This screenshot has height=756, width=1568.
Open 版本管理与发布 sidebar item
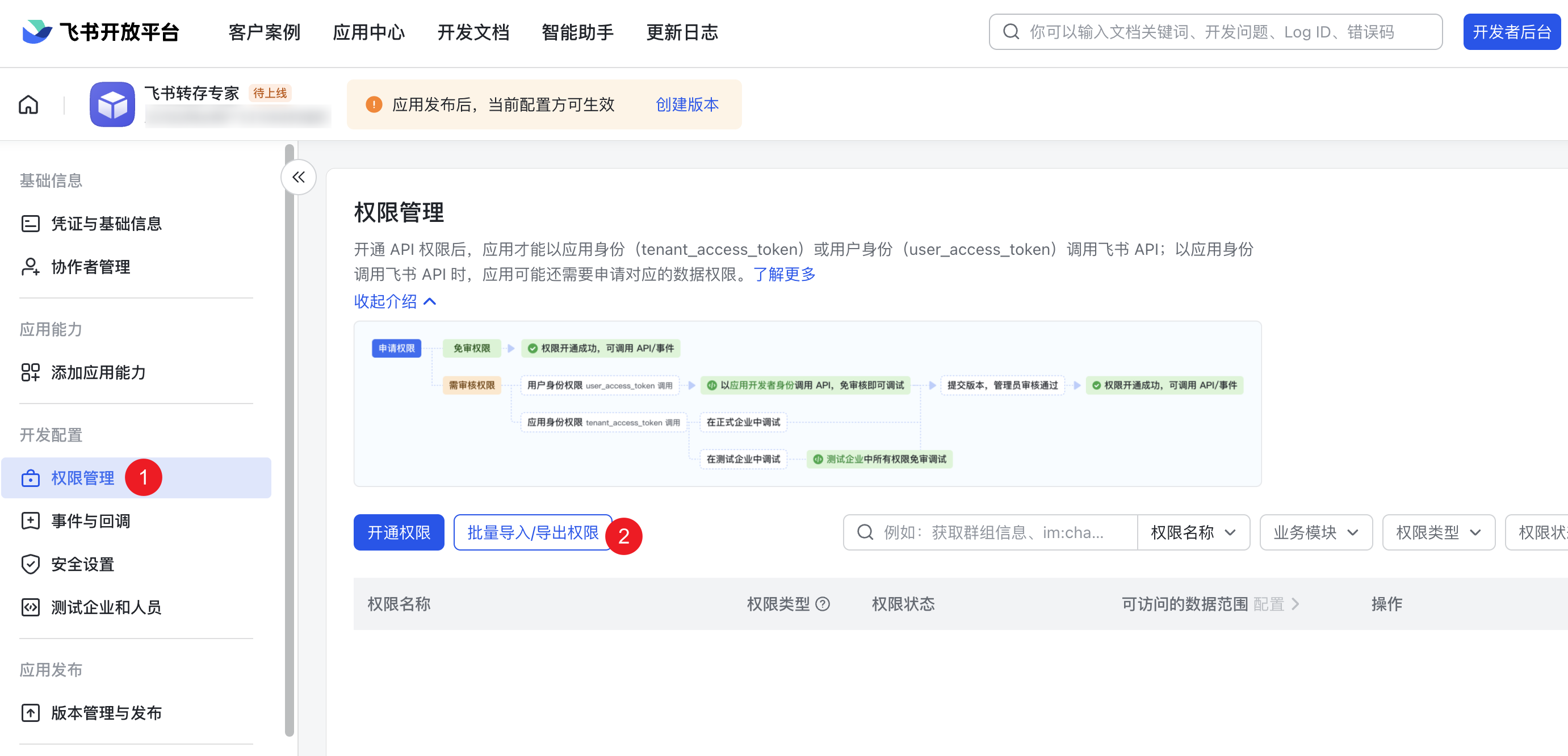pos(136,713)
